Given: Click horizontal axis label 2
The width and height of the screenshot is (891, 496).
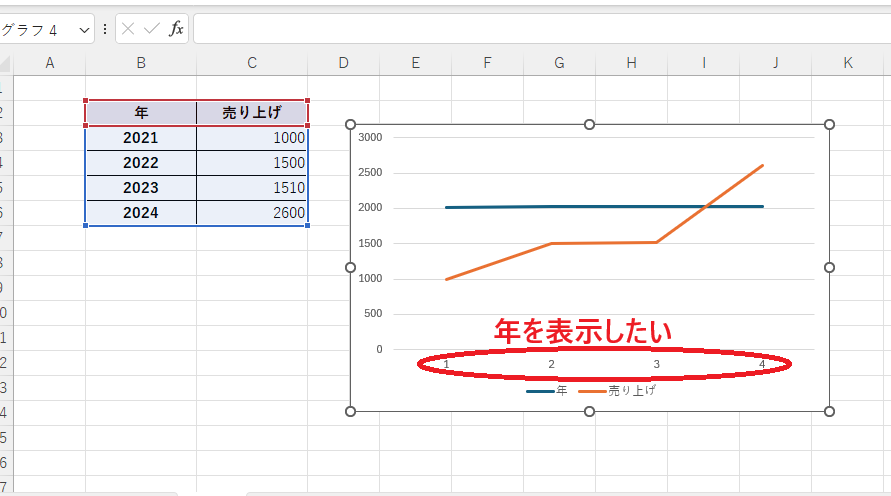Looking at the screenshot, I should point(551,364).
